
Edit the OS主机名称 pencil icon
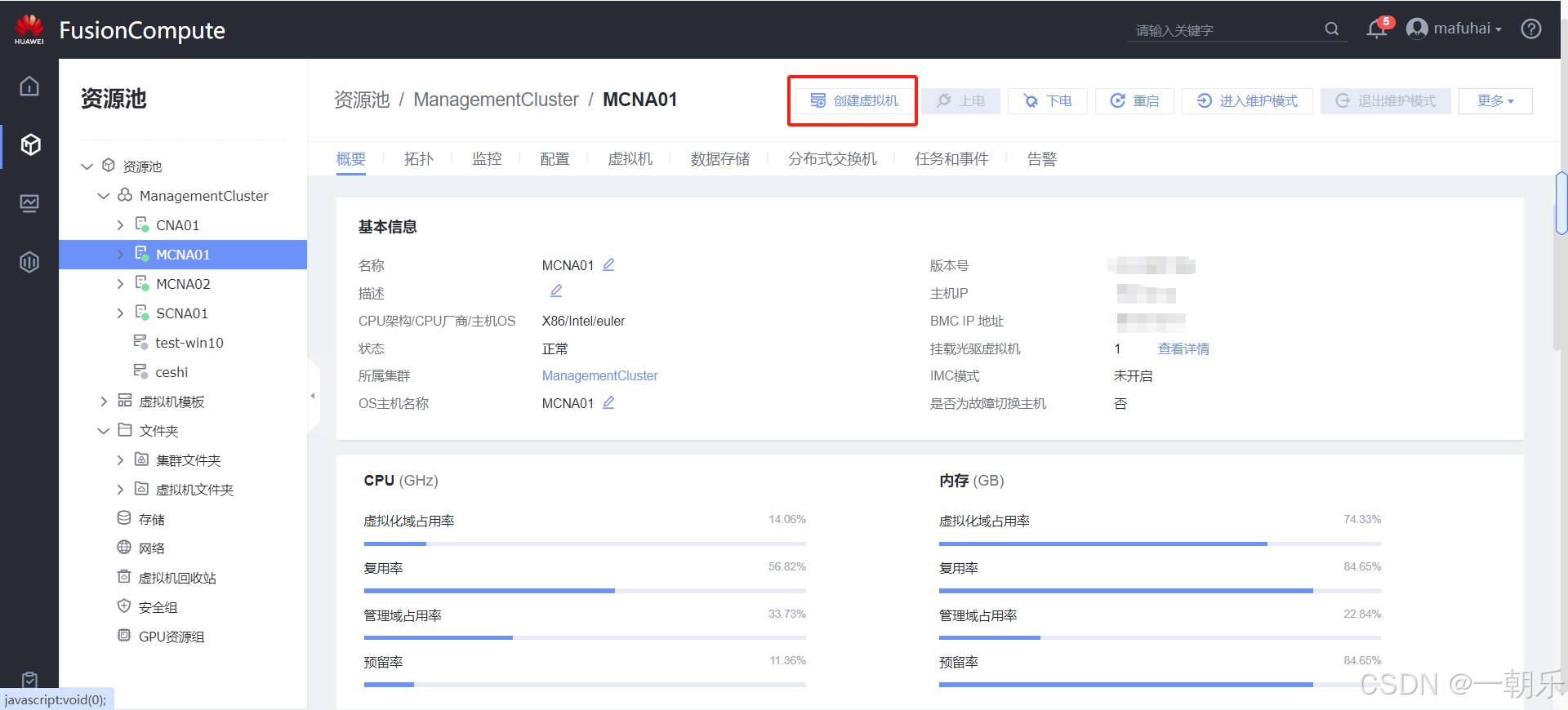click(608, 402)
